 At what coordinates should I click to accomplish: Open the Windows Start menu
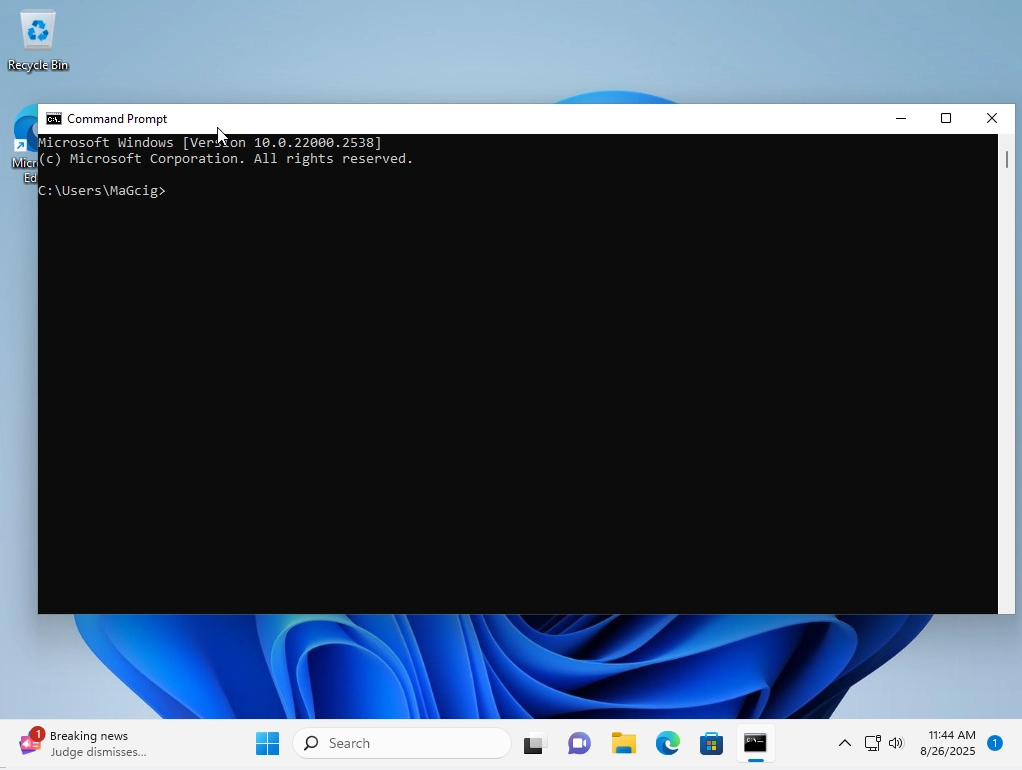(x=267, y=743)
